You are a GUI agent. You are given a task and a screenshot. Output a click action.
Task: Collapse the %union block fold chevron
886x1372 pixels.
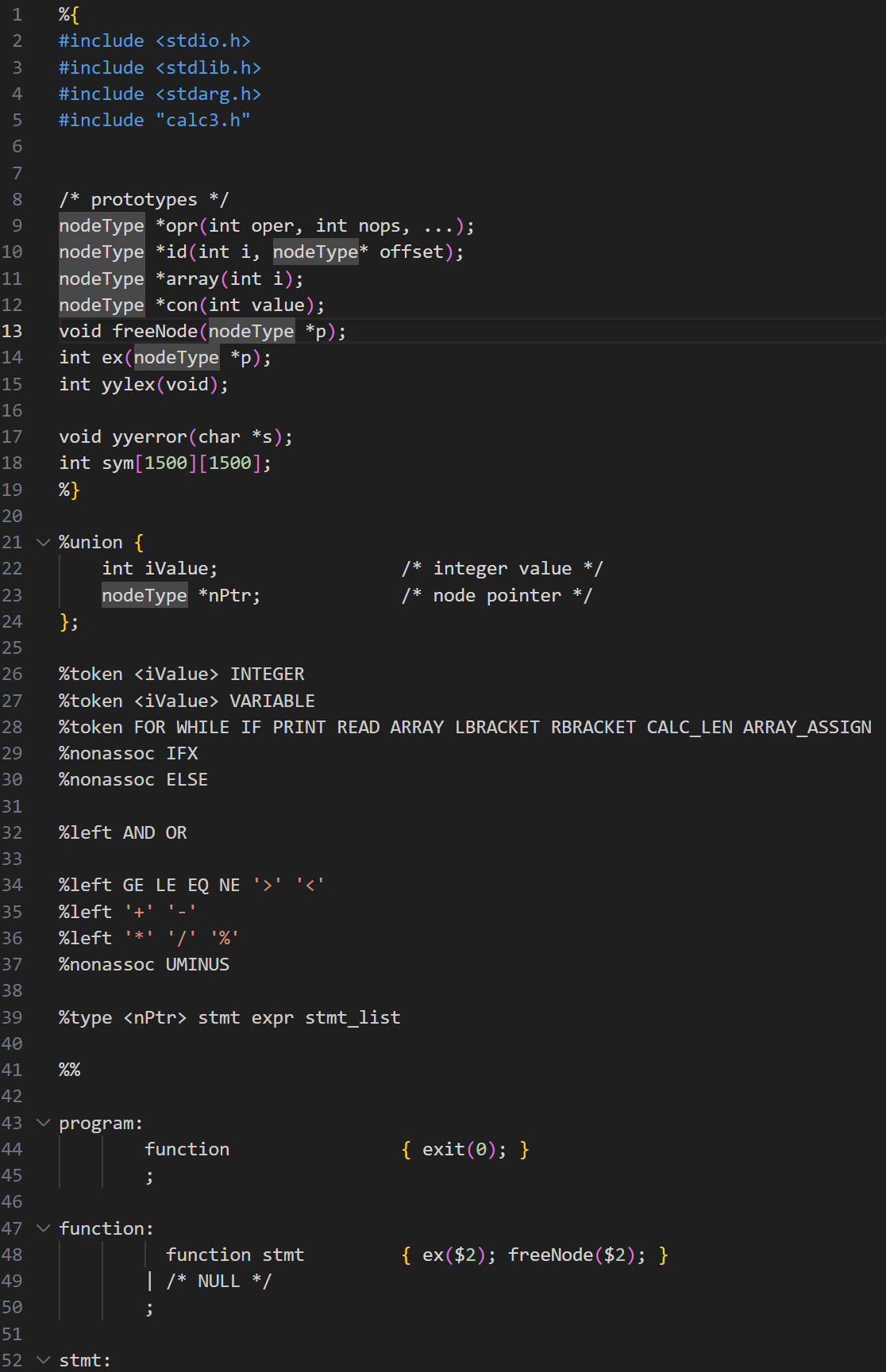(x=44, y=543)
